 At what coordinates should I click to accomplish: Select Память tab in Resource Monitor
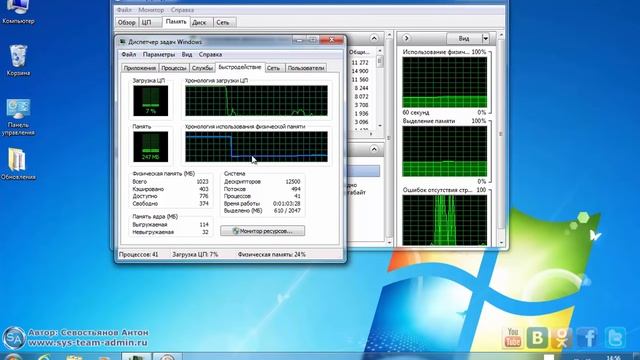click(176, 22)
